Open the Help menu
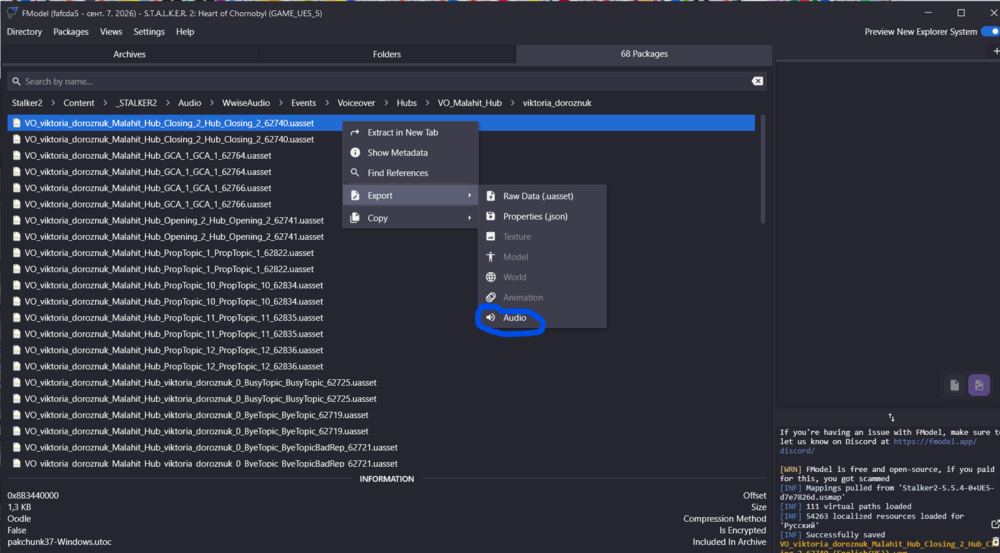The height and width of the screenshot is (553, 1000). pyautogui.click(x=185, y=32)
